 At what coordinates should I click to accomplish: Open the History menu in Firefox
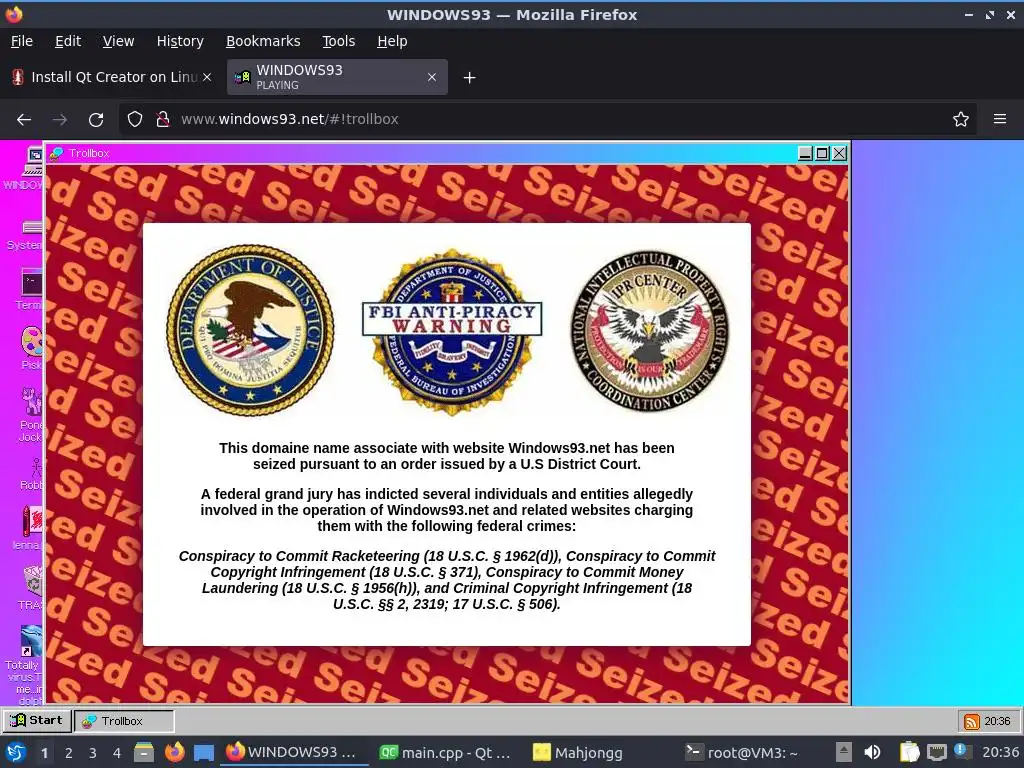click(x=180, y=41)
